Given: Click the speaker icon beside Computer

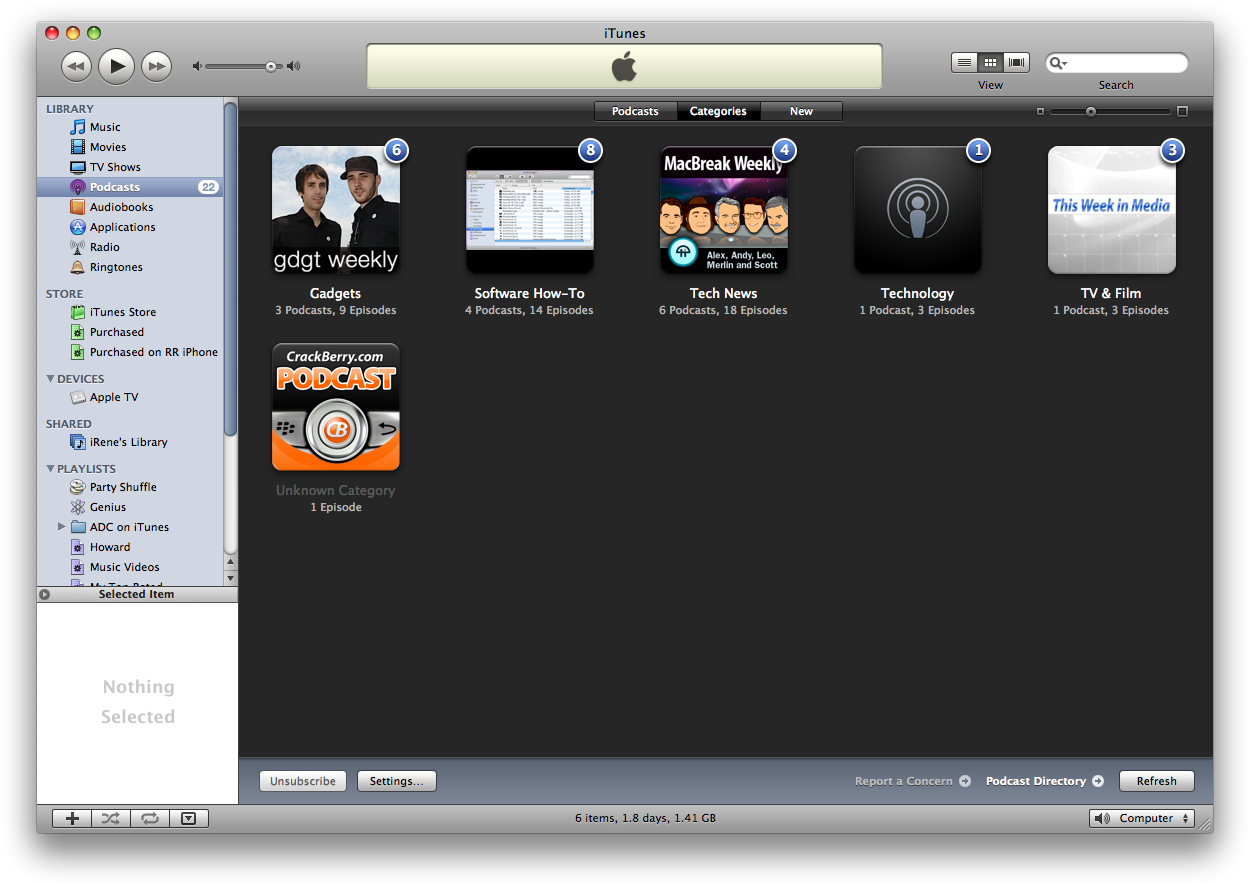Looking at the screenshot, I should [1102, 818].
